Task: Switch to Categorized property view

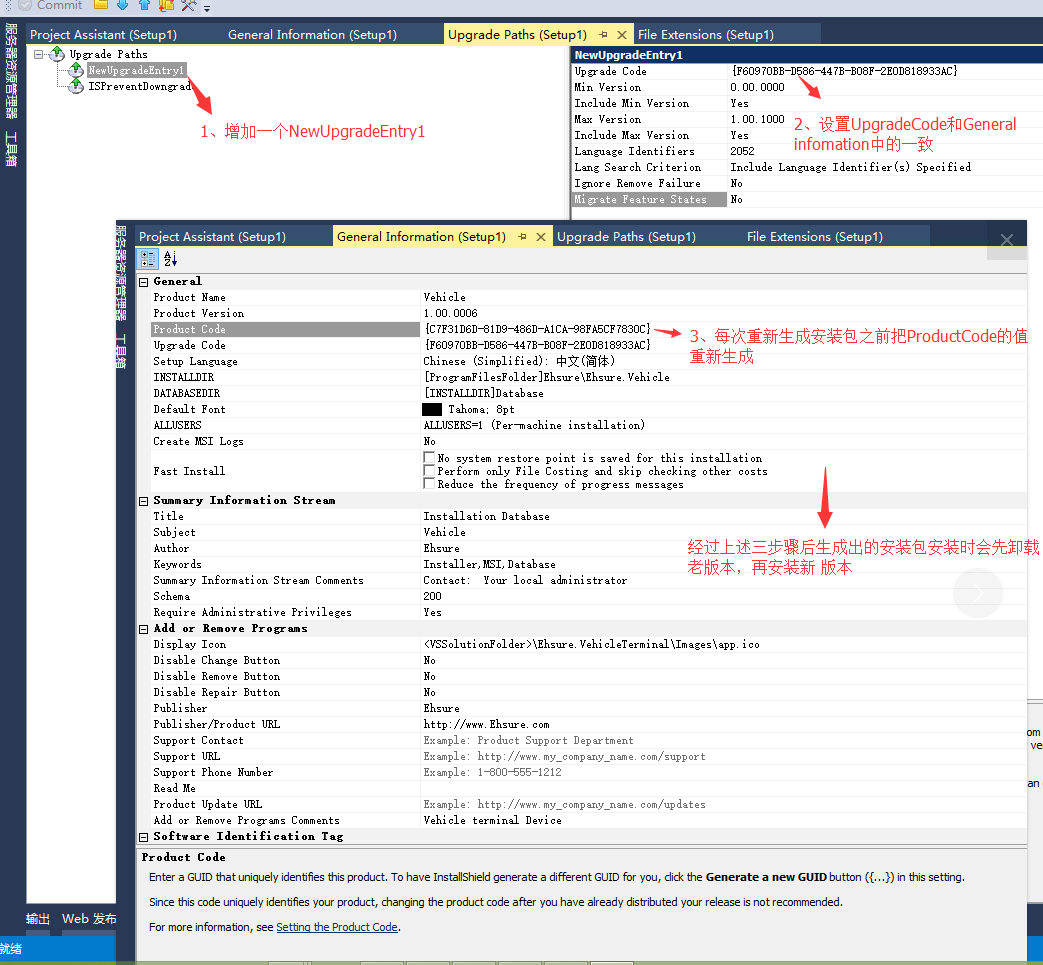Action: pyautogui.click(x=148, y=259)
